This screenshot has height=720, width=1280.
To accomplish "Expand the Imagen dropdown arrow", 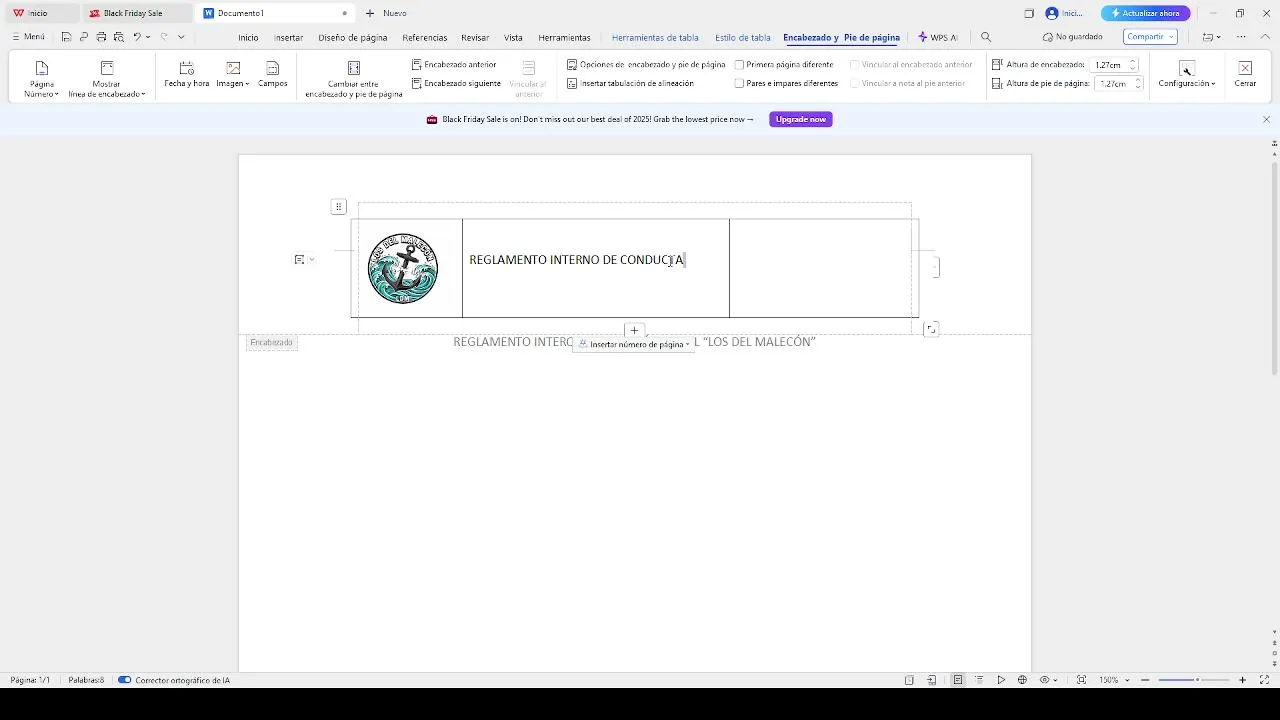I will 247,84.
